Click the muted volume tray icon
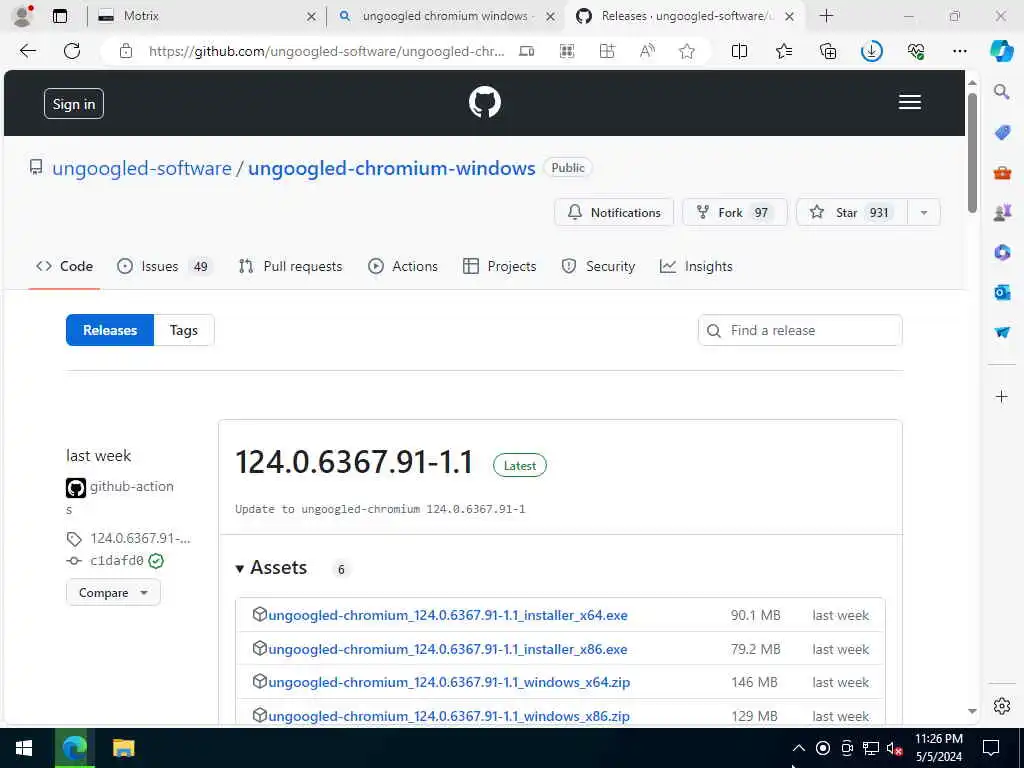This screenshot has width=1024, height=768. click(x=894, y=748)
